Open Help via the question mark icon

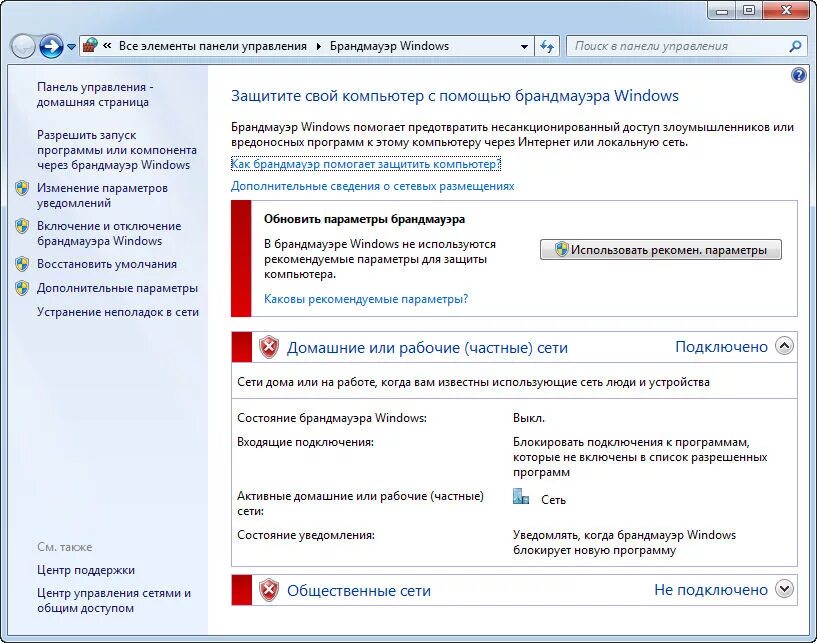coord(798,76)
